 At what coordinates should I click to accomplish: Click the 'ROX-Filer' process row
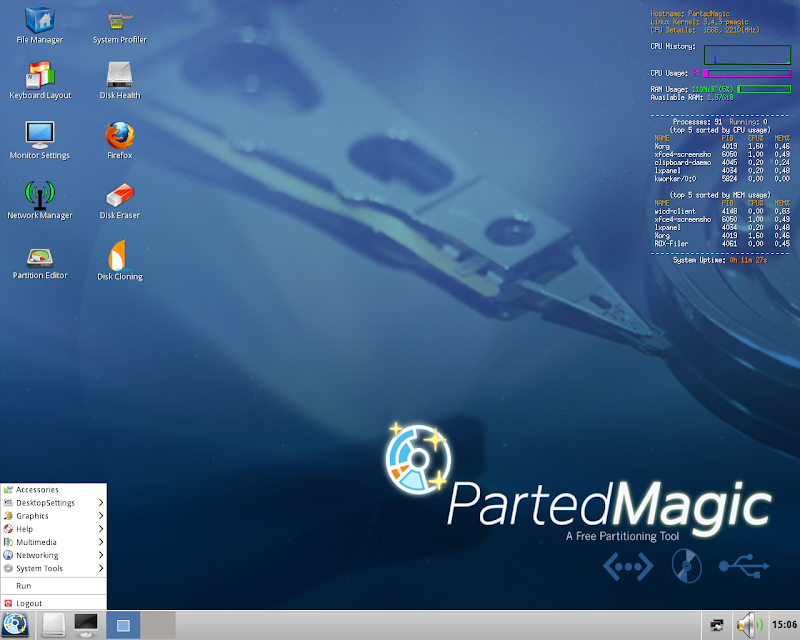[722, 244]
